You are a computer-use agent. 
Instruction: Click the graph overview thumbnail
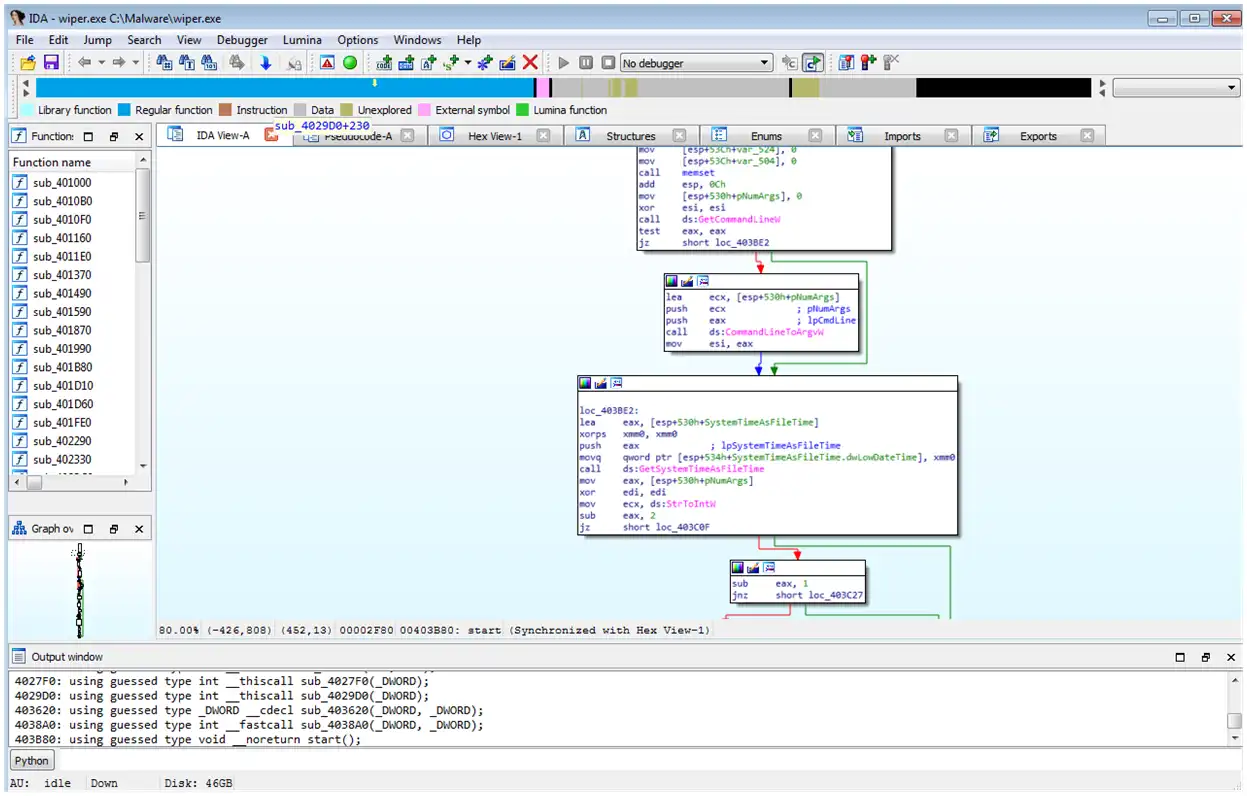pos(80,591)
